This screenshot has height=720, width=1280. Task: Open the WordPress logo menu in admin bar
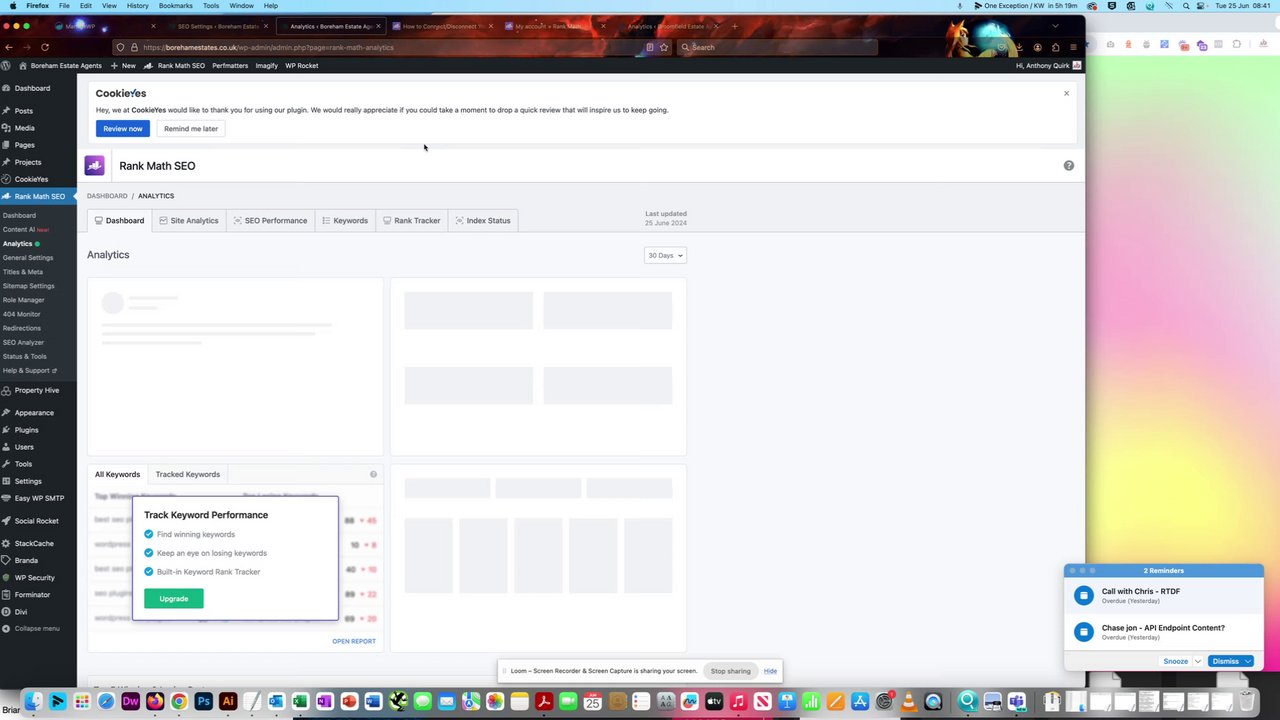(x=6, y=66)
